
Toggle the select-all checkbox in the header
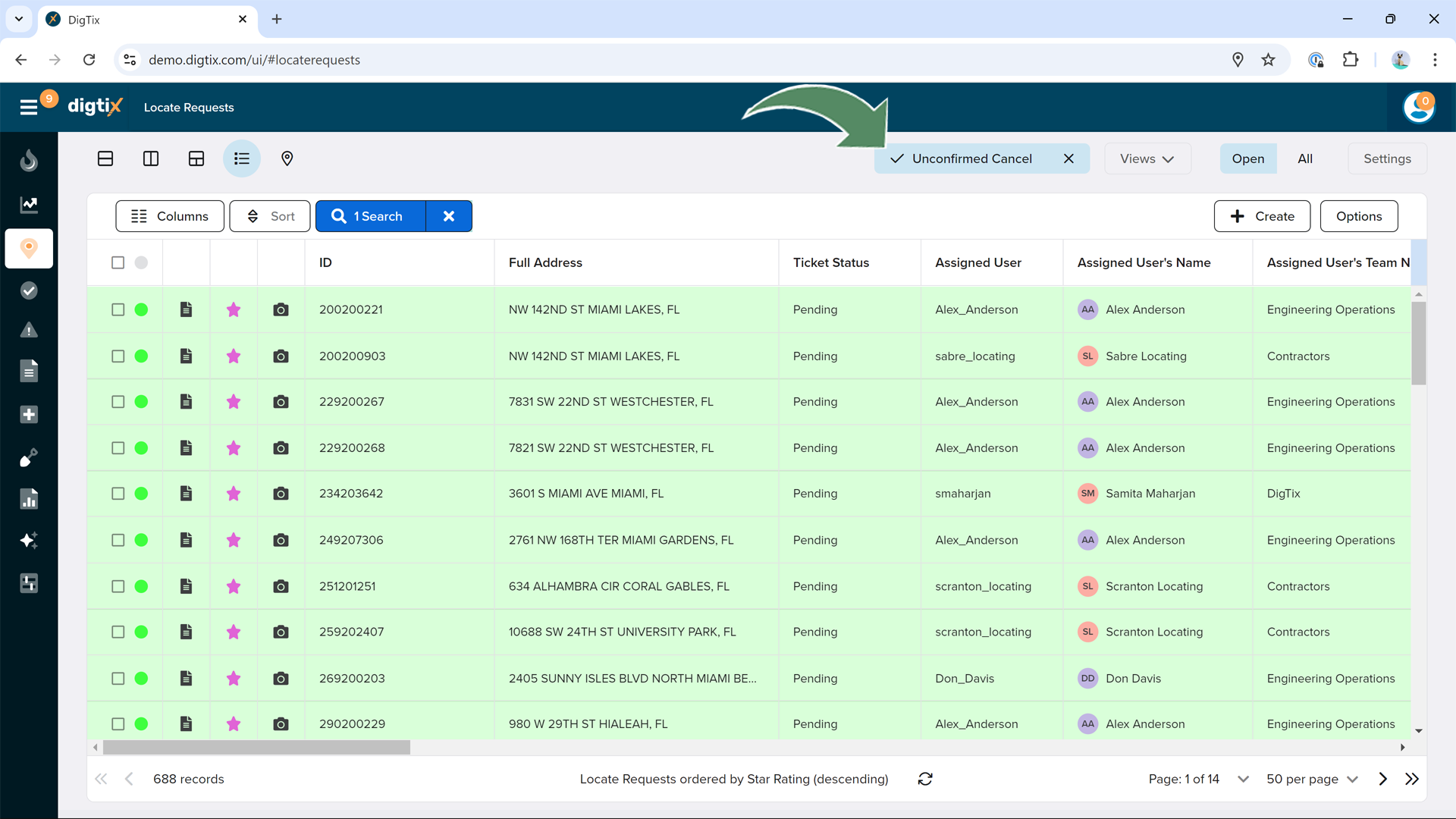pos(118,262)
